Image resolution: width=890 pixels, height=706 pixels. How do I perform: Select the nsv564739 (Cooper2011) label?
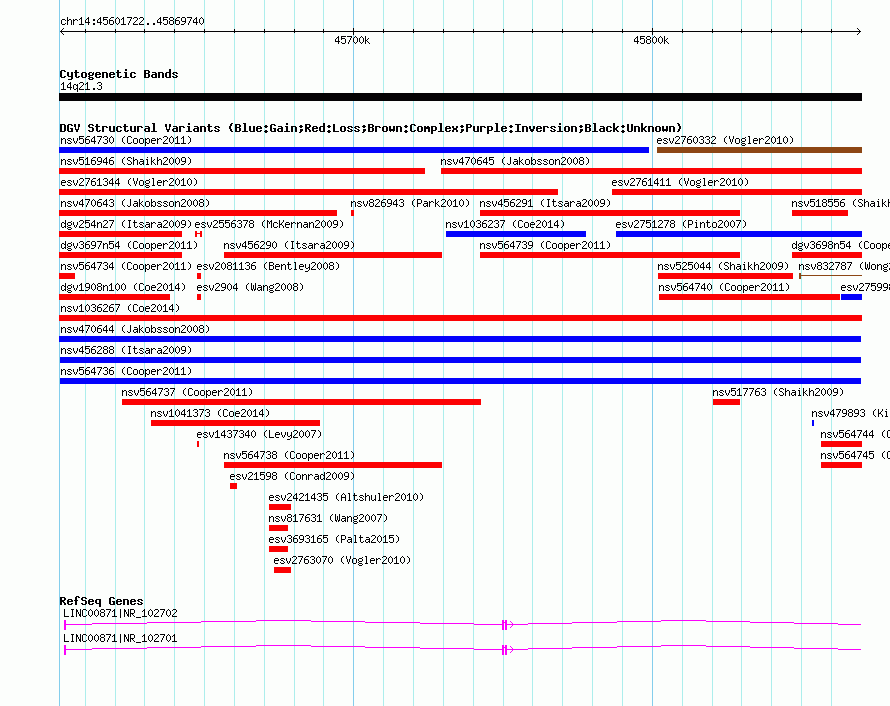545,245
